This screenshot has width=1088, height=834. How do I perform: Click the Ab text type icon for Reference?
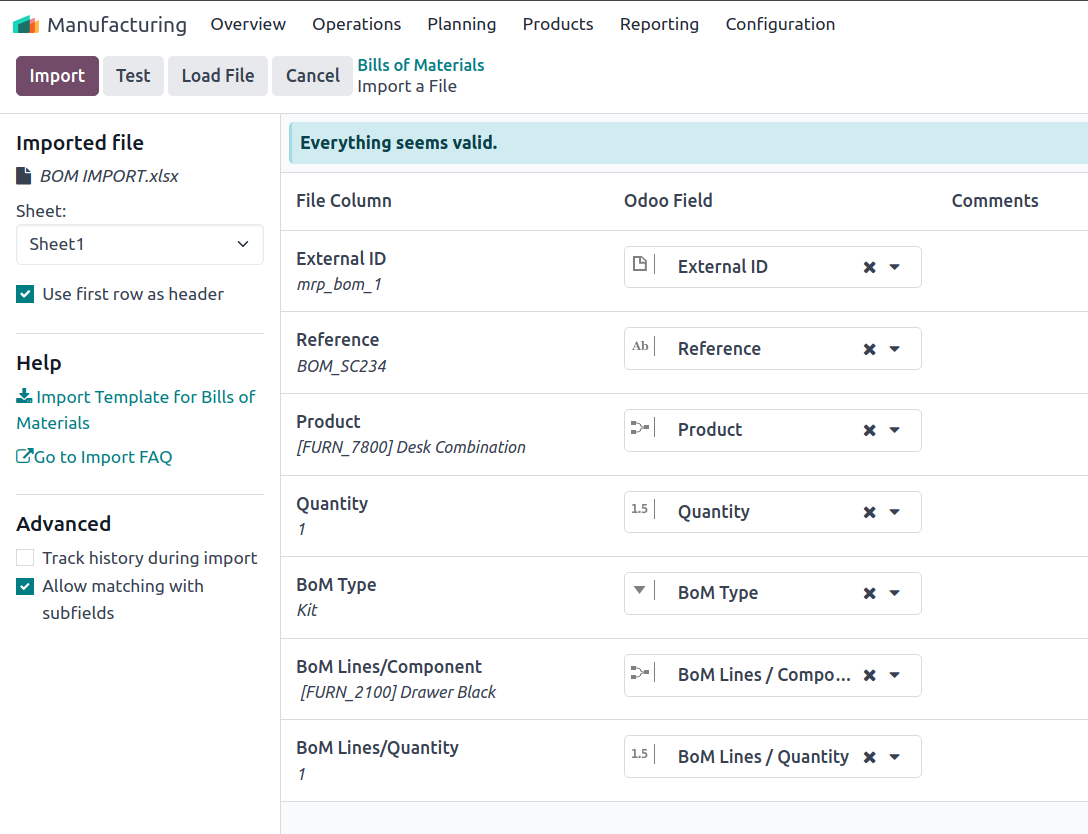coord(640,346)
